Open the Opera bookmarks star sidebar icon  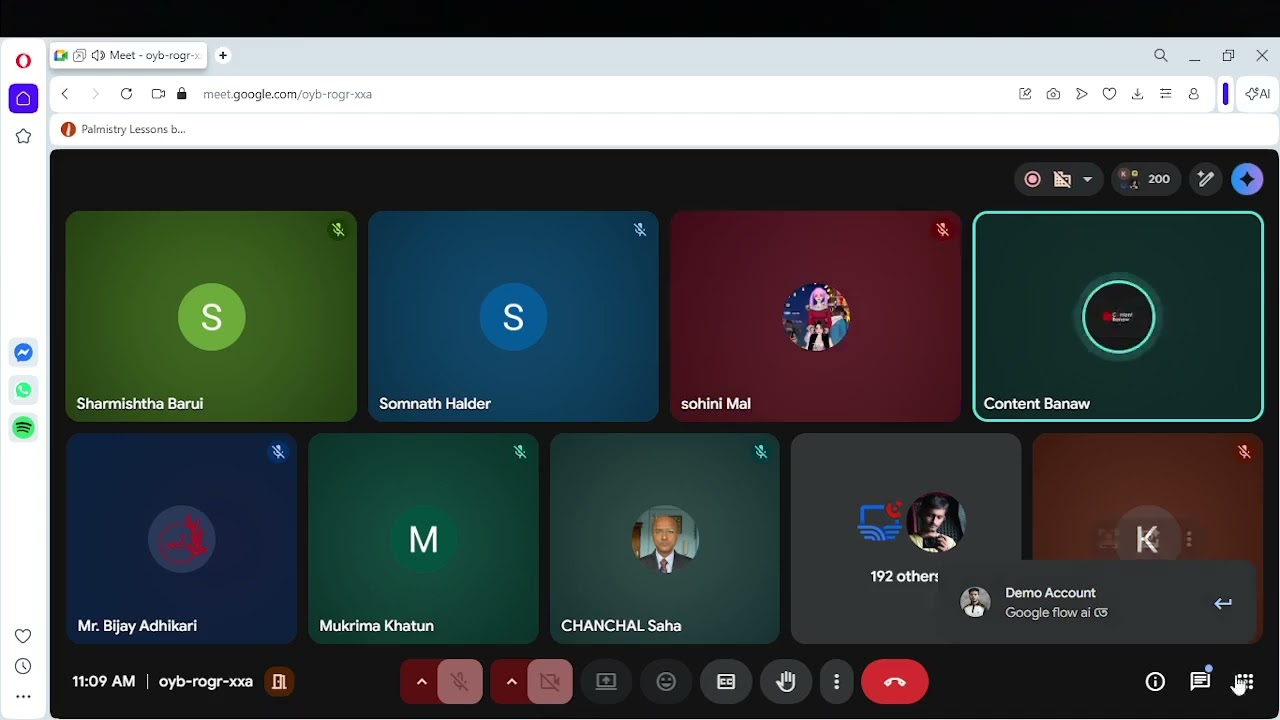point(24,136)
